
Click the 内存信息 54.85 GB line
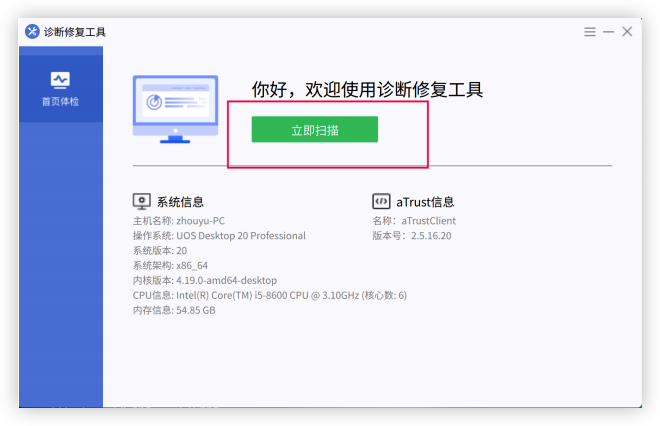(x=174, y=310)
